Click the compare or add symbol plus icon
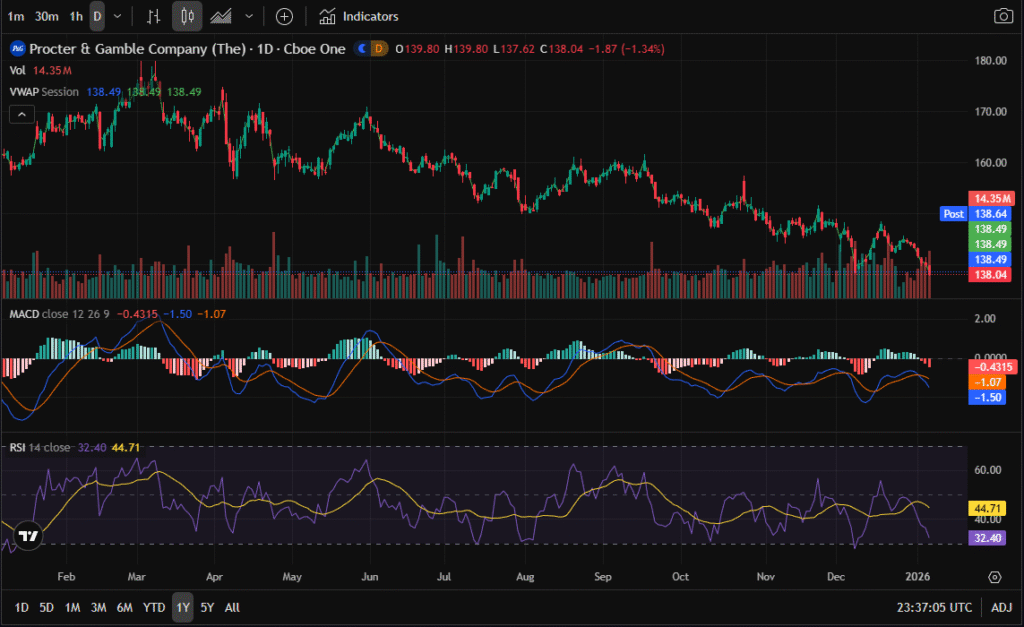The width and height of the screenshot is (1024, 627). 284,16
